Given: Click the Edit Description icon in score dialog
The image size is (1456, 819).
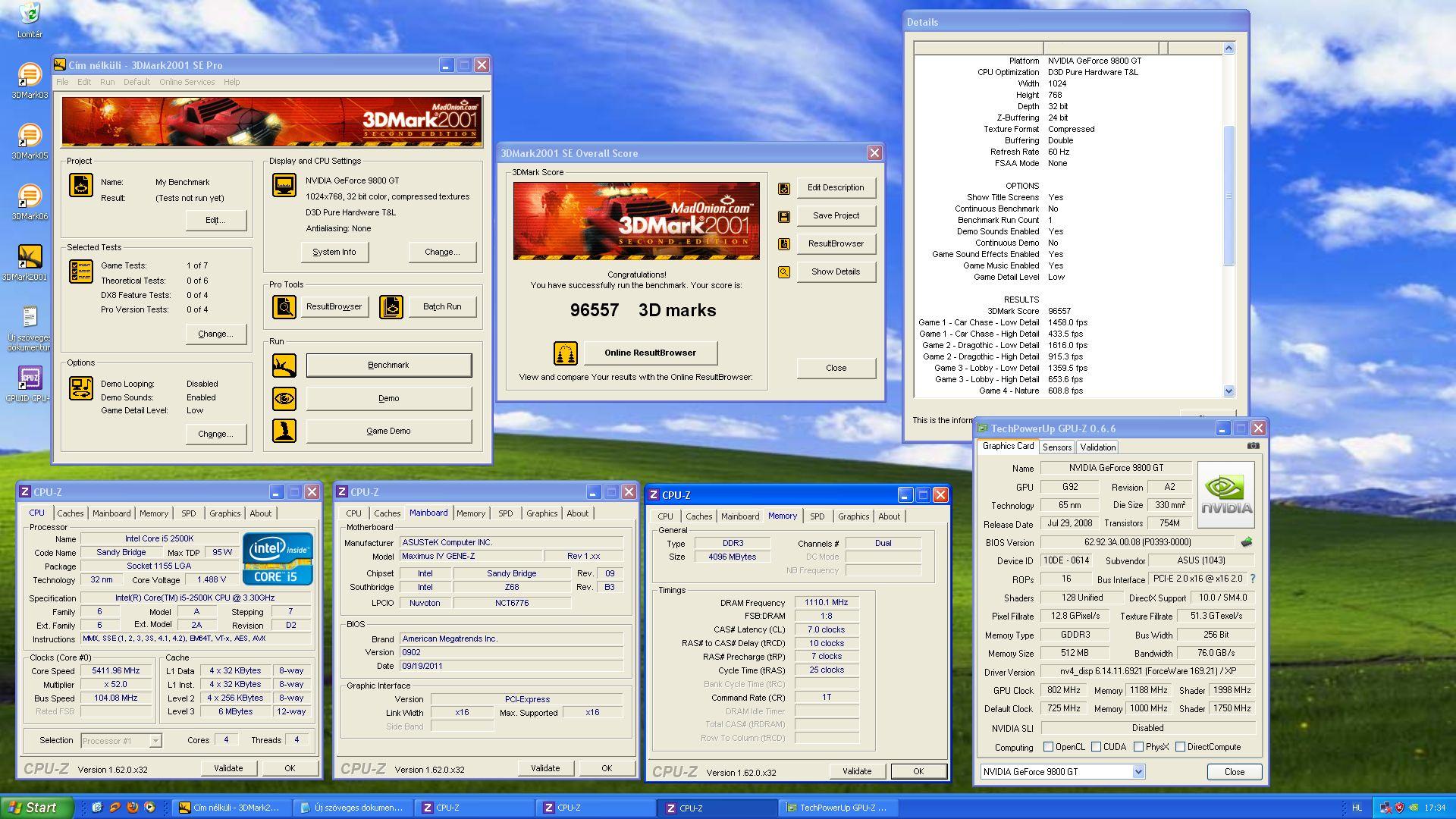Looking at the screenshot, I should [x=784, y=188].
